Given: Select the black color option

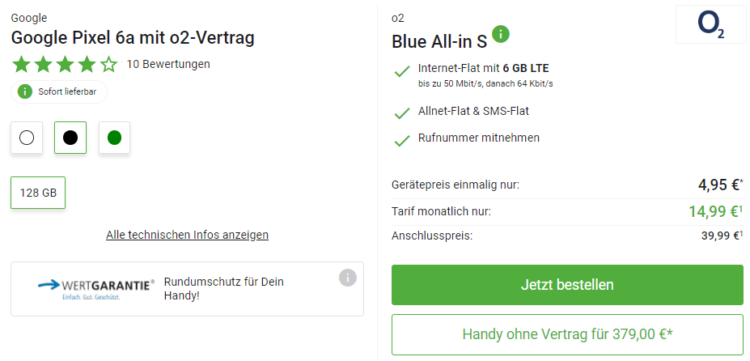Looking at the screenshot, I should [x=70, y=138].
